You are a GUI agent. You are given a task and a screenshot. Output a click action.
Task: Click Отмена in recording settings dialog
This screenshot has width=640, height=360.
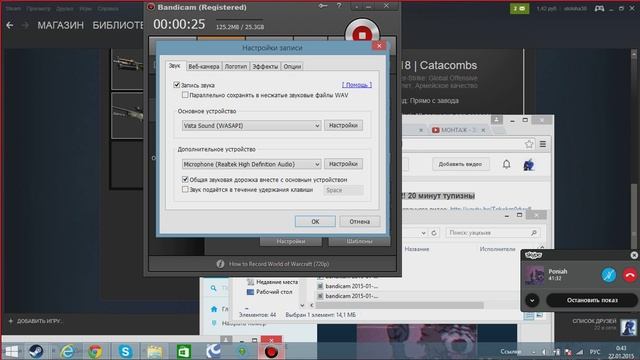pyautogui.click(x=360, y=221)
